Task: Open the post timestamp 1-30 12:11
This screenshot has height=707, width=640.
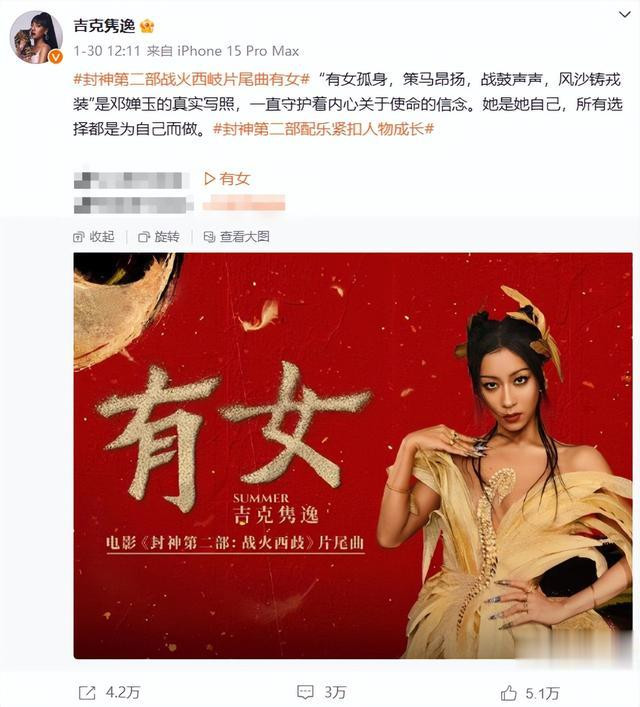Action: coord(107,51)
